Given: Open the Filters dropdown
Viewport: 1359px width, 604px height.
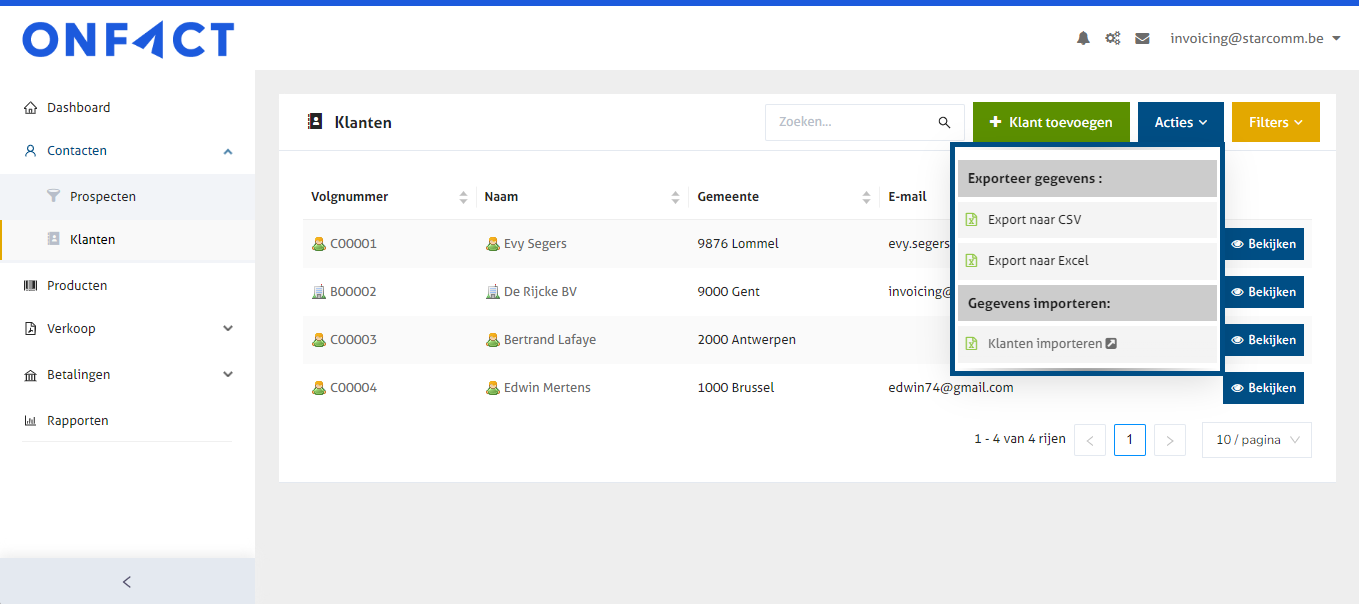Looking at the screenshot, I should pos(1275,122).
